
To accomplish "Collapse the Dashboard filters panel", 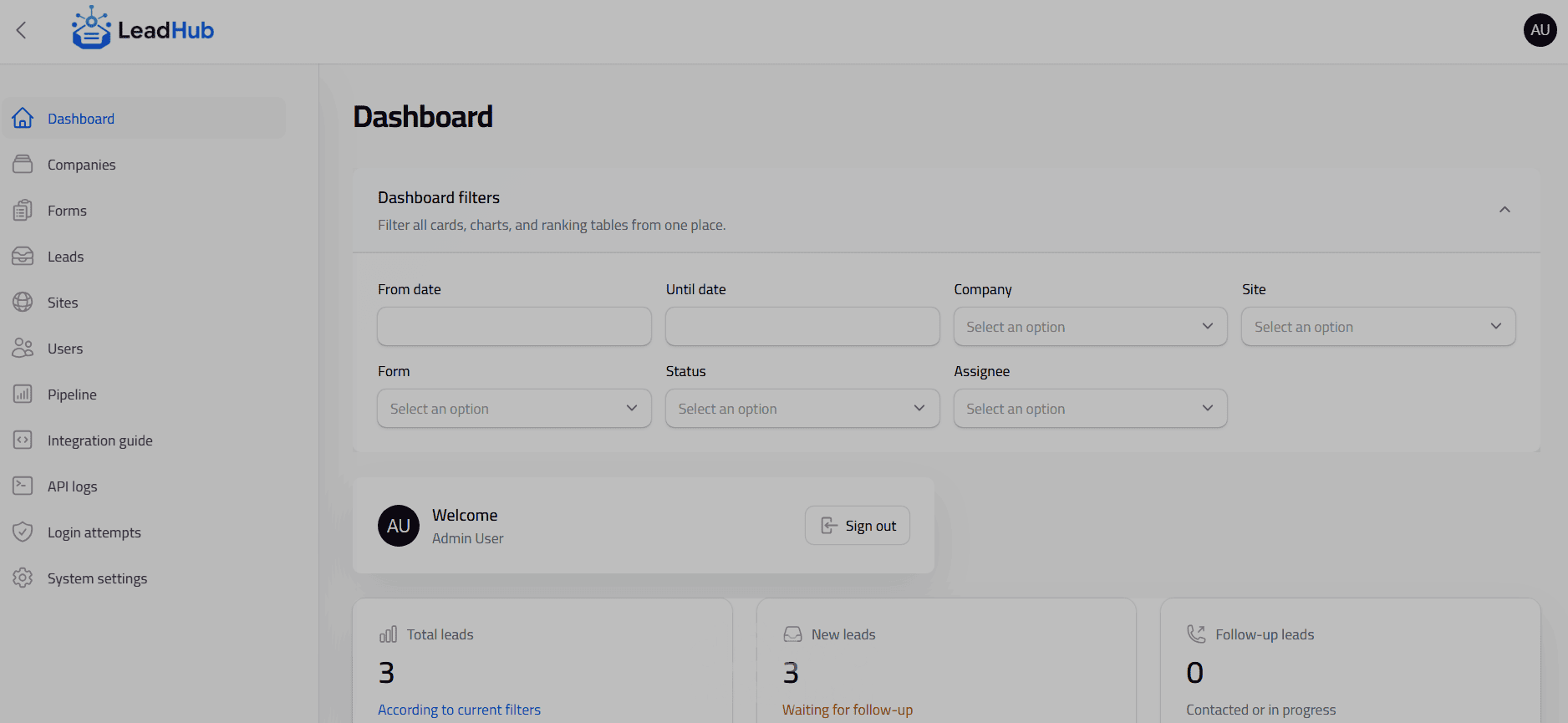I will (1504, 210).
